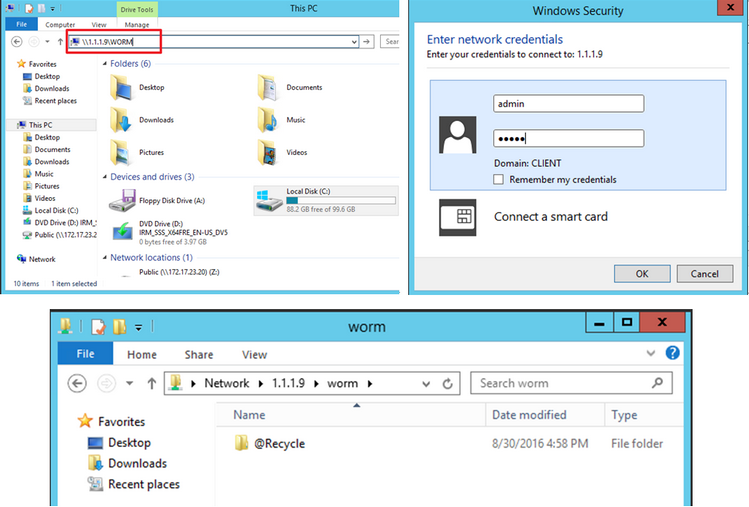749x507 pixels.
Task: Select Public (\\172.17.23.20) (Z:) network location
Action: pyautogui.click(x=179, y=272)
